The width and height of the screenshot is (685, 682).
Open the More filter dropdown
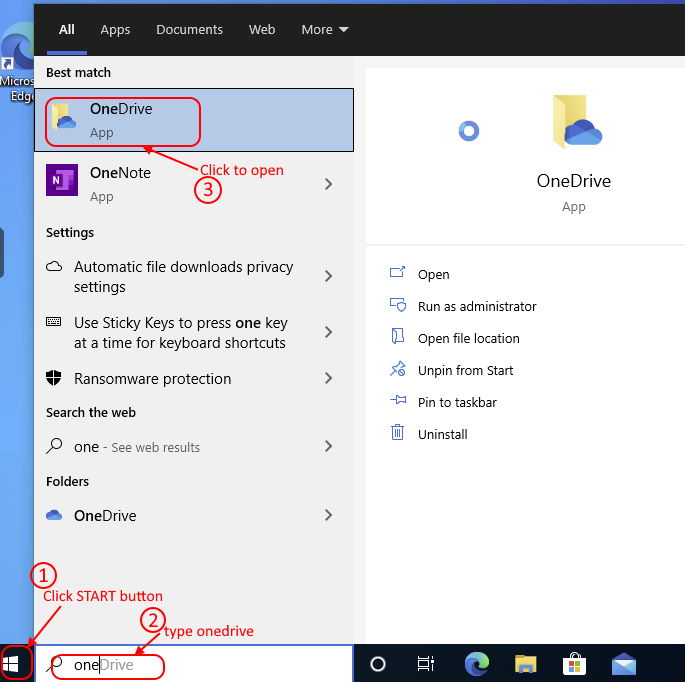coord(325,29)
